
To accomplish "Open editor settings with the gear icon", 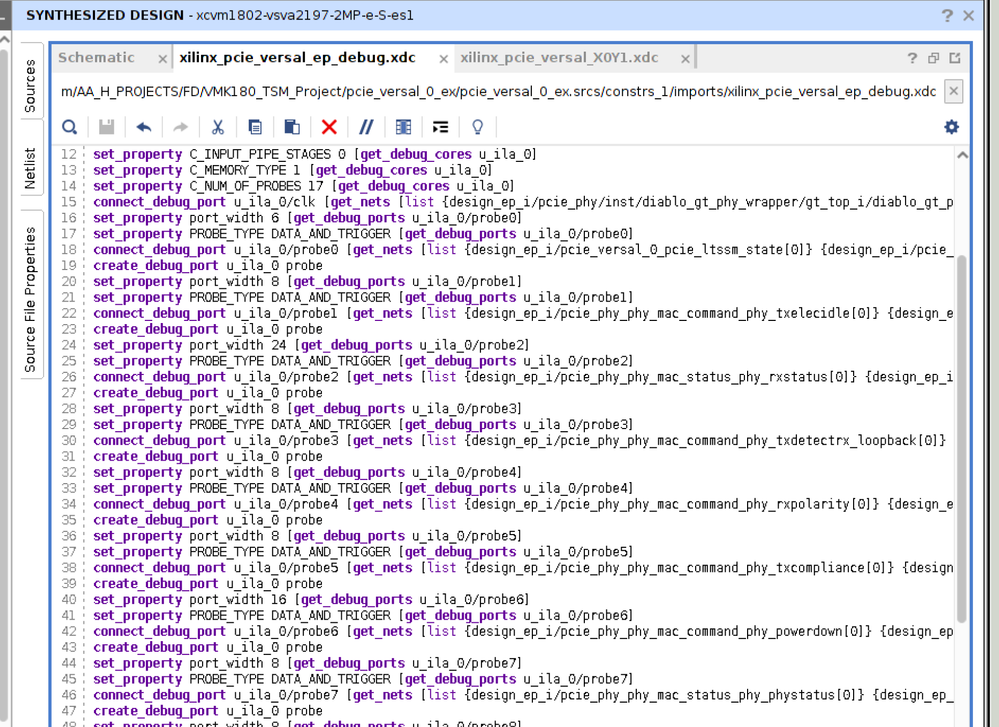I will point(951,127).
